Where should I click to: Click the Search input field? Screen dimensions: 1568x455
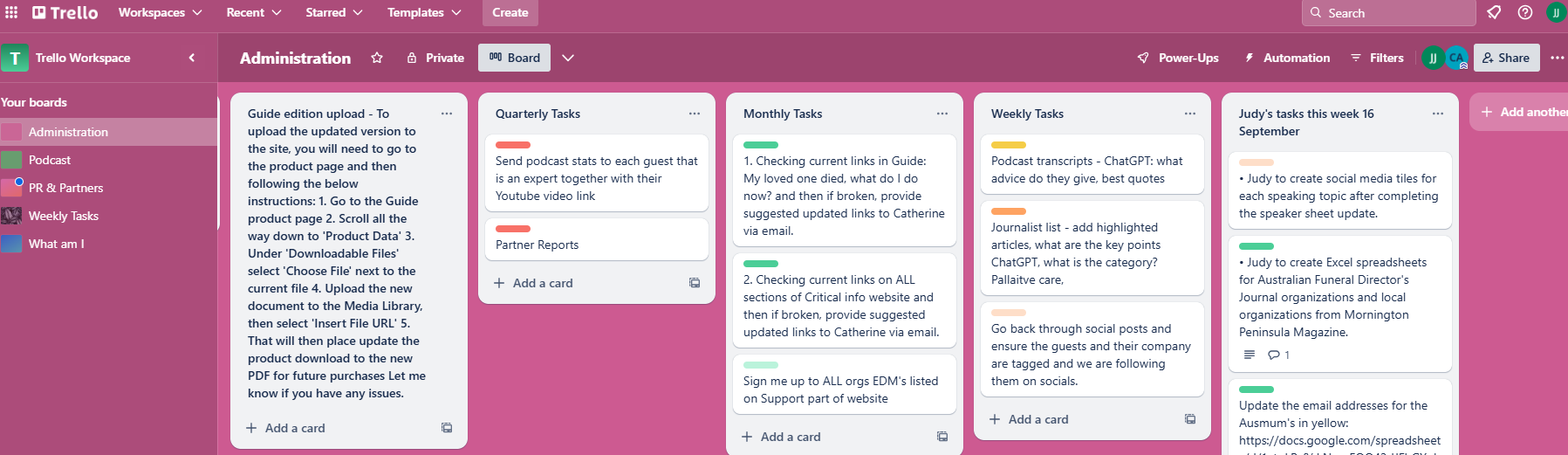[x=1396, y=13]
